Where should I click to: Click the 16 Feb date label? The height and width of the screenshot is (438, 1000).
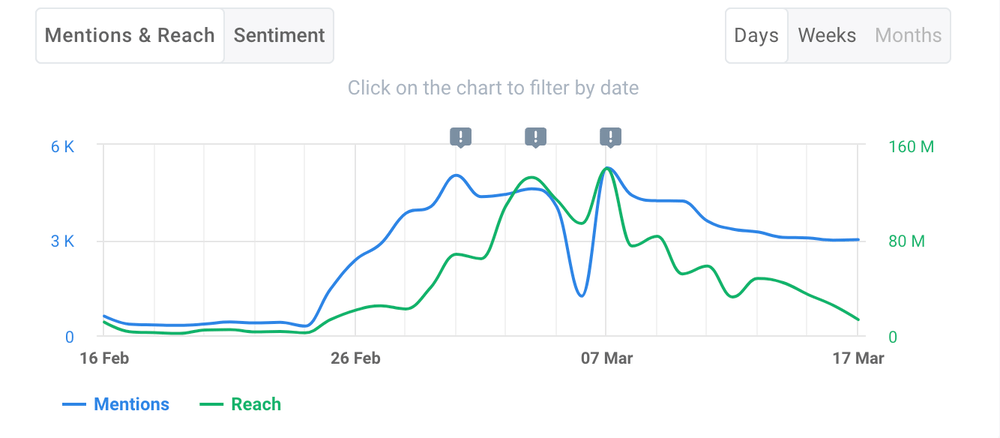click(x=103, y=358)
